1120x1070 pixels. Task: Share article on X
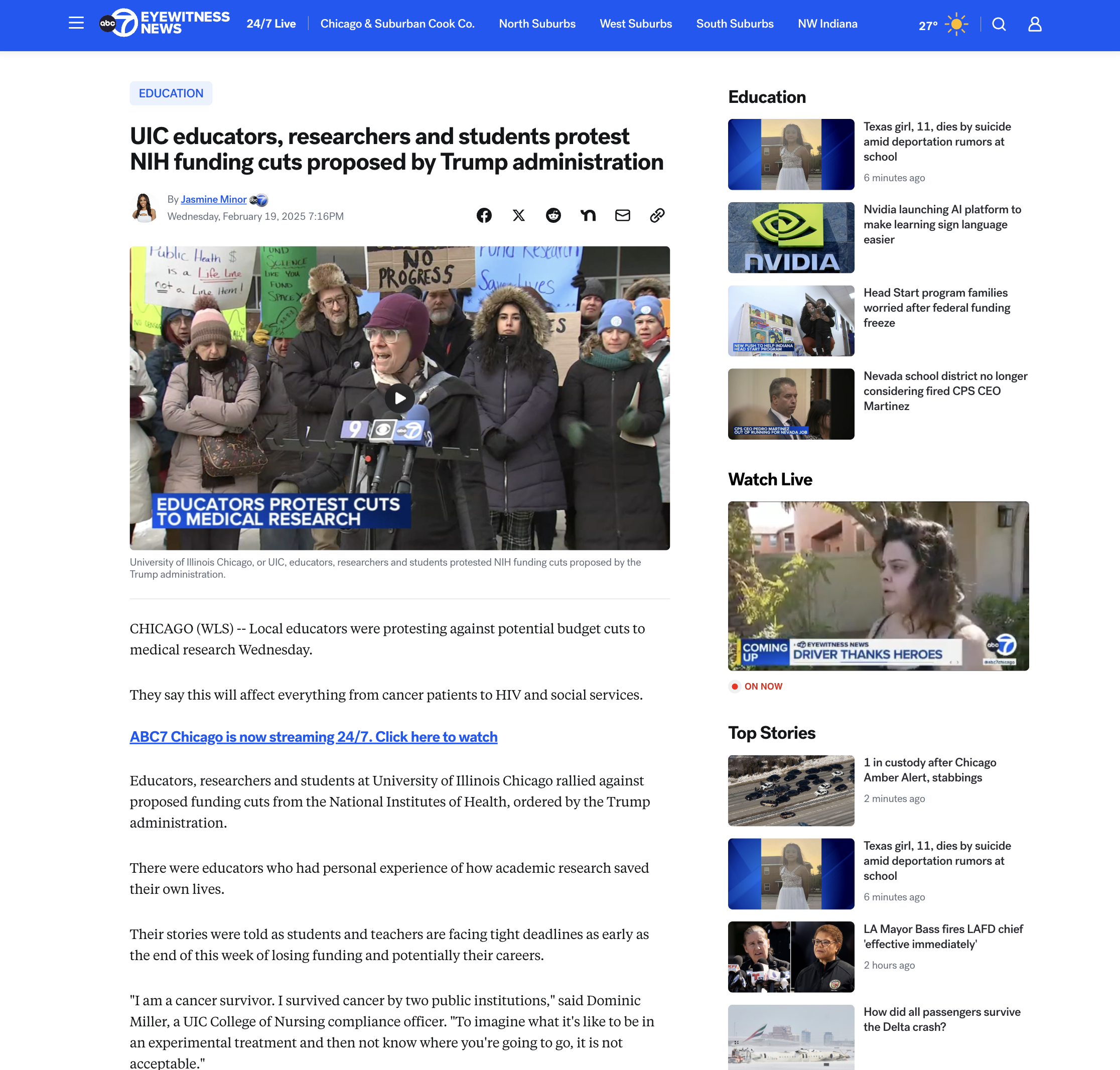[x=518, y=215]
